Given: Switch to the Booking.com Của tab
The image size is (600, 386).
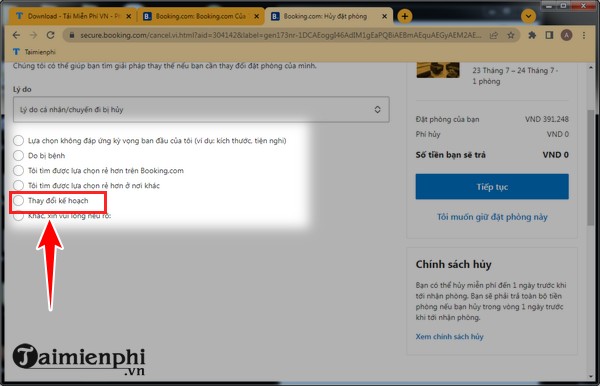Looking at the screenshot, I should click(x=201, y=16).
